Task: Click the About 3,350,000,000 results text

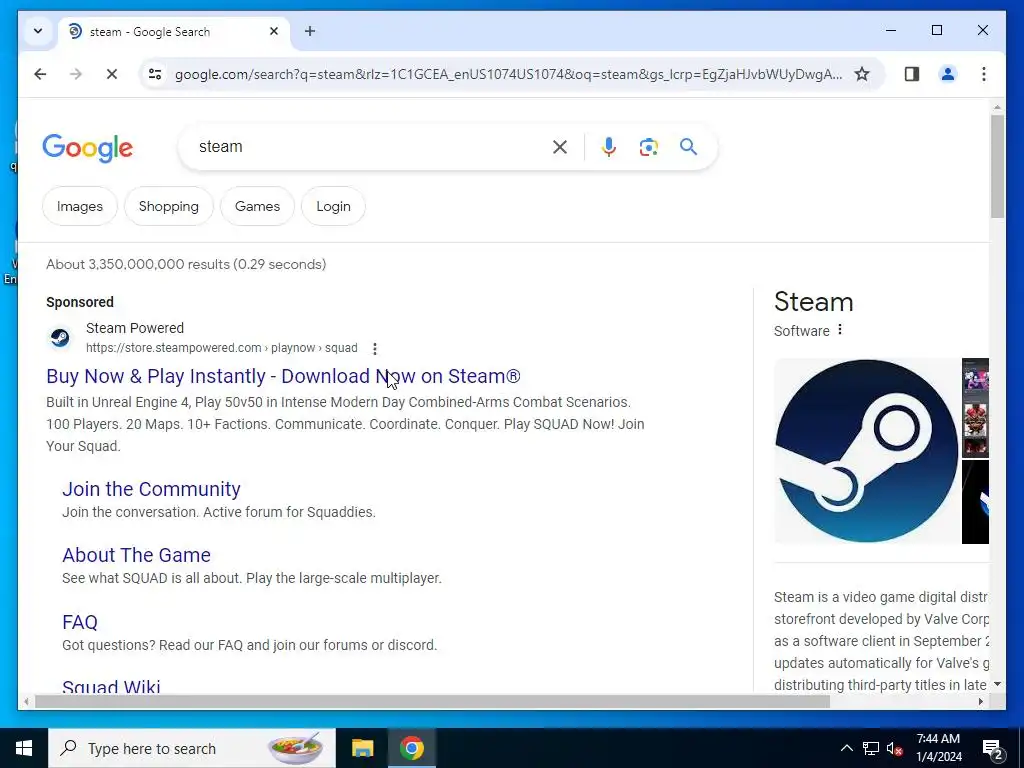Action: pyautogui.click(x=186, y=264)
